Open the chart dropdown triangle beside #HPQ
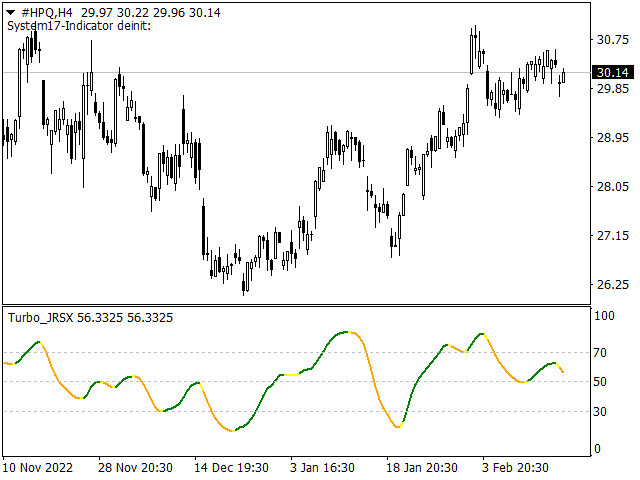The image size is (640, 480). click(x=11, y=13)
